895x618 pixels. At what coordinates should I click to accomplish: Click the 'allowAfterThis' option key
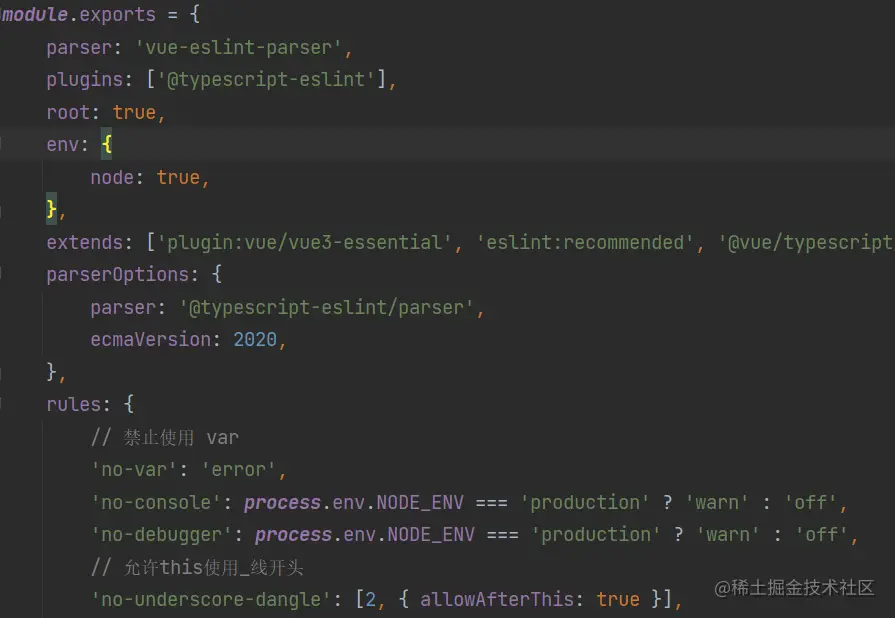coord(497,600)
